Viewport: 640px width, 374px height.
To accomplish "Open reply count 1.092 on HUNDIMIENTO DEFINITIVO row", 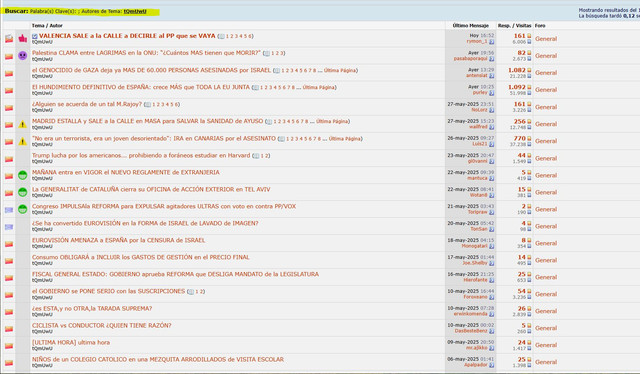I will pyautogui.click(x=517, y=87).
